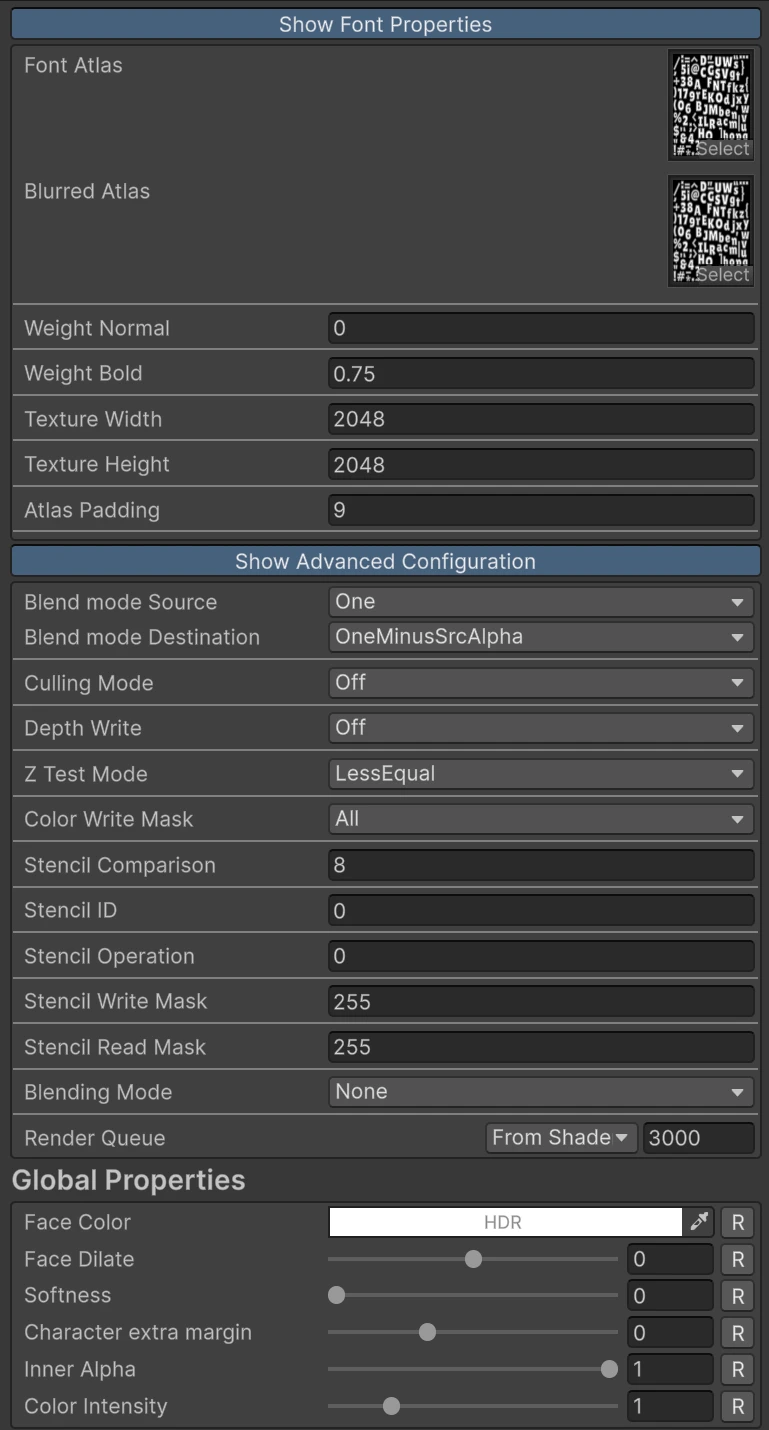Select a texture for Blurred Atlas
Viewport: 769px width, 1430px height.
tap(722, 275)
